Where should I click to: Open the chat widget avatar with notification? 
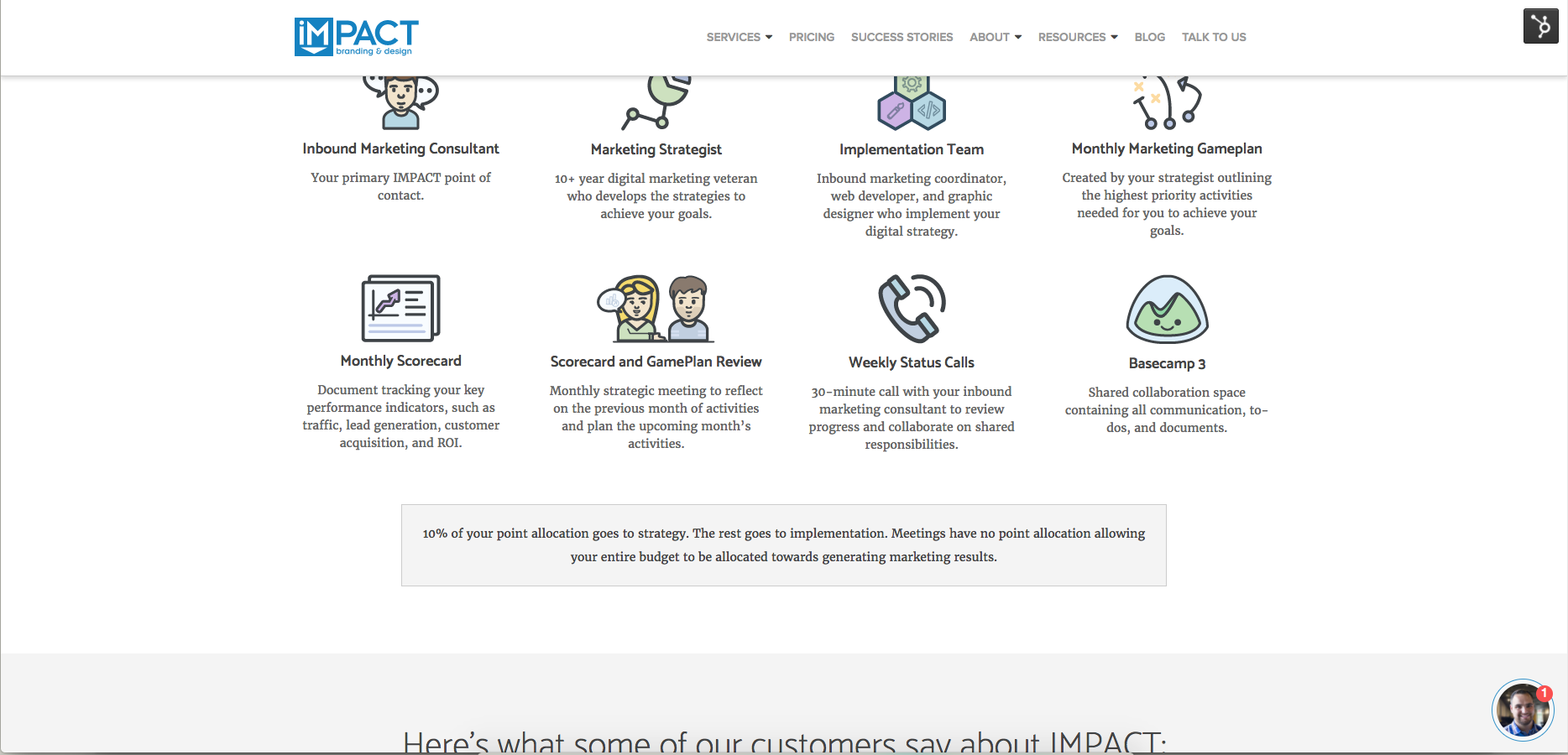click(x=1523, y=710)
